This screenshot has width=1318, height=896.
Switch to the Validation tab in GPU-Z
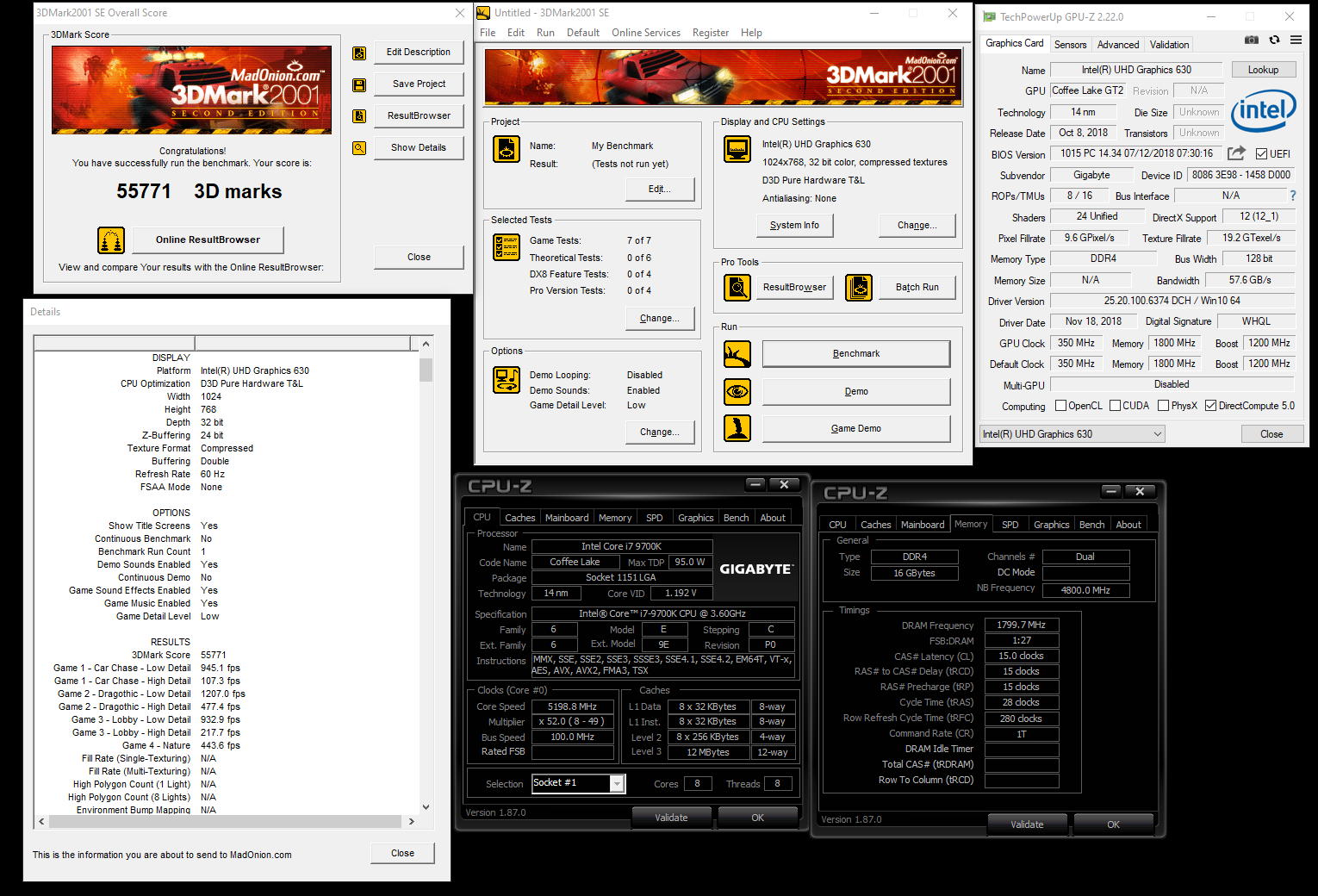(x=1169, y=45)
